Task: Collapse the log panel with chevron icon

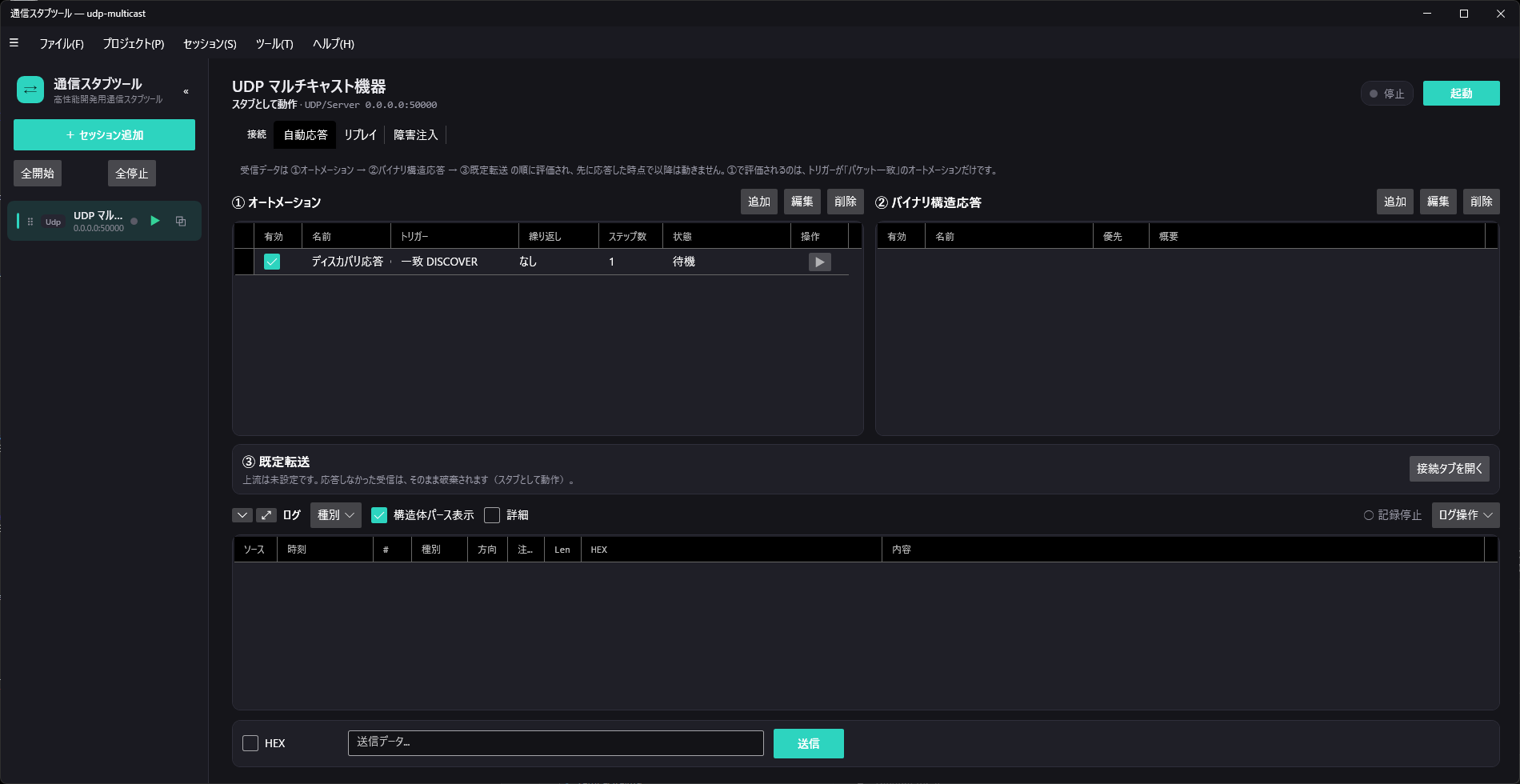Action: coord(242,515)
